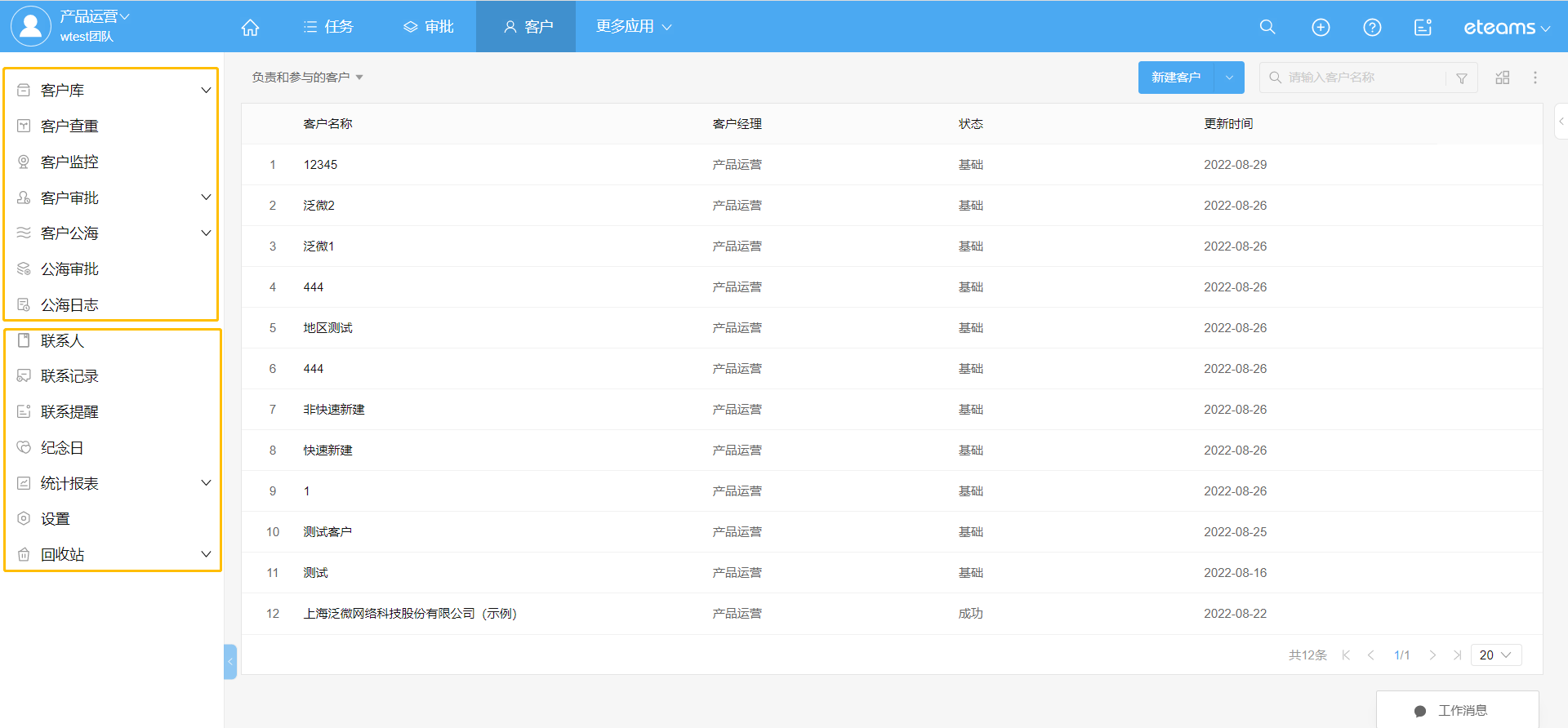Viewport: 1568px width, 728px height.
Task: Click the home icon in top bar
Action: coord(250,27)
